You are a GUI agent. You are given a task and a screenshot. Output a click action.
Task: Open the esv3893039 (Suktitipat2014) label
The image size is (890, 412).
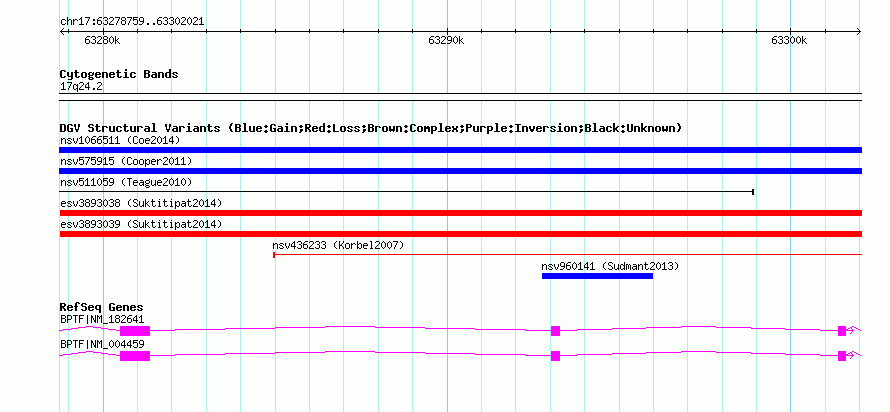click(x=141, y=224)
